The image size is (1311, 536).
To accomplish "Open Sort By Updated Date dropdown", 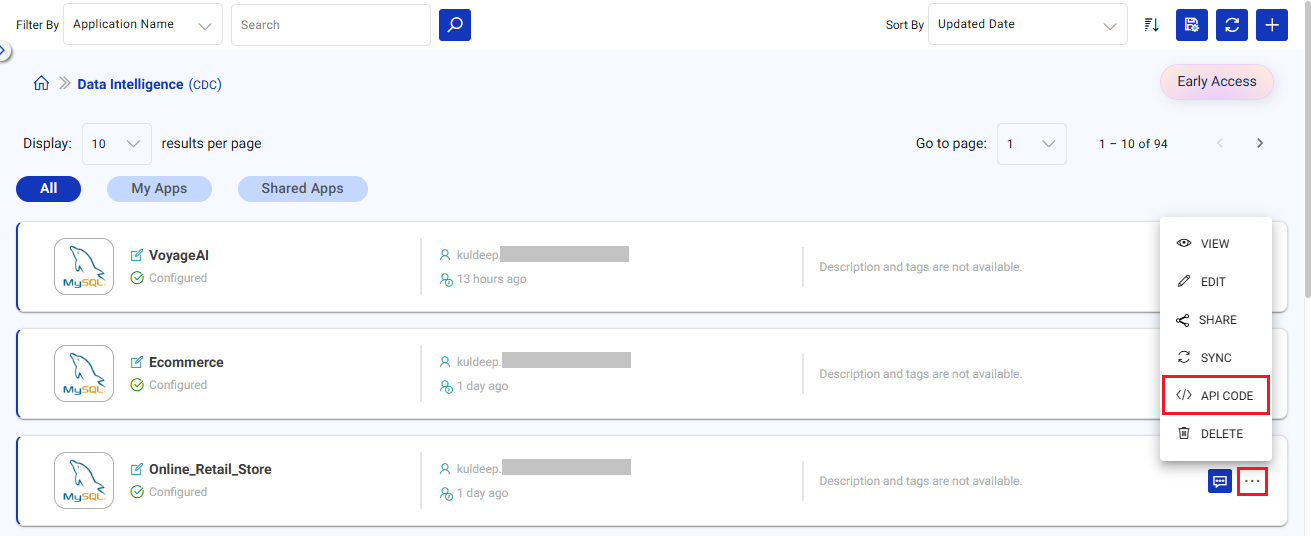I will tap(1026, 25).
